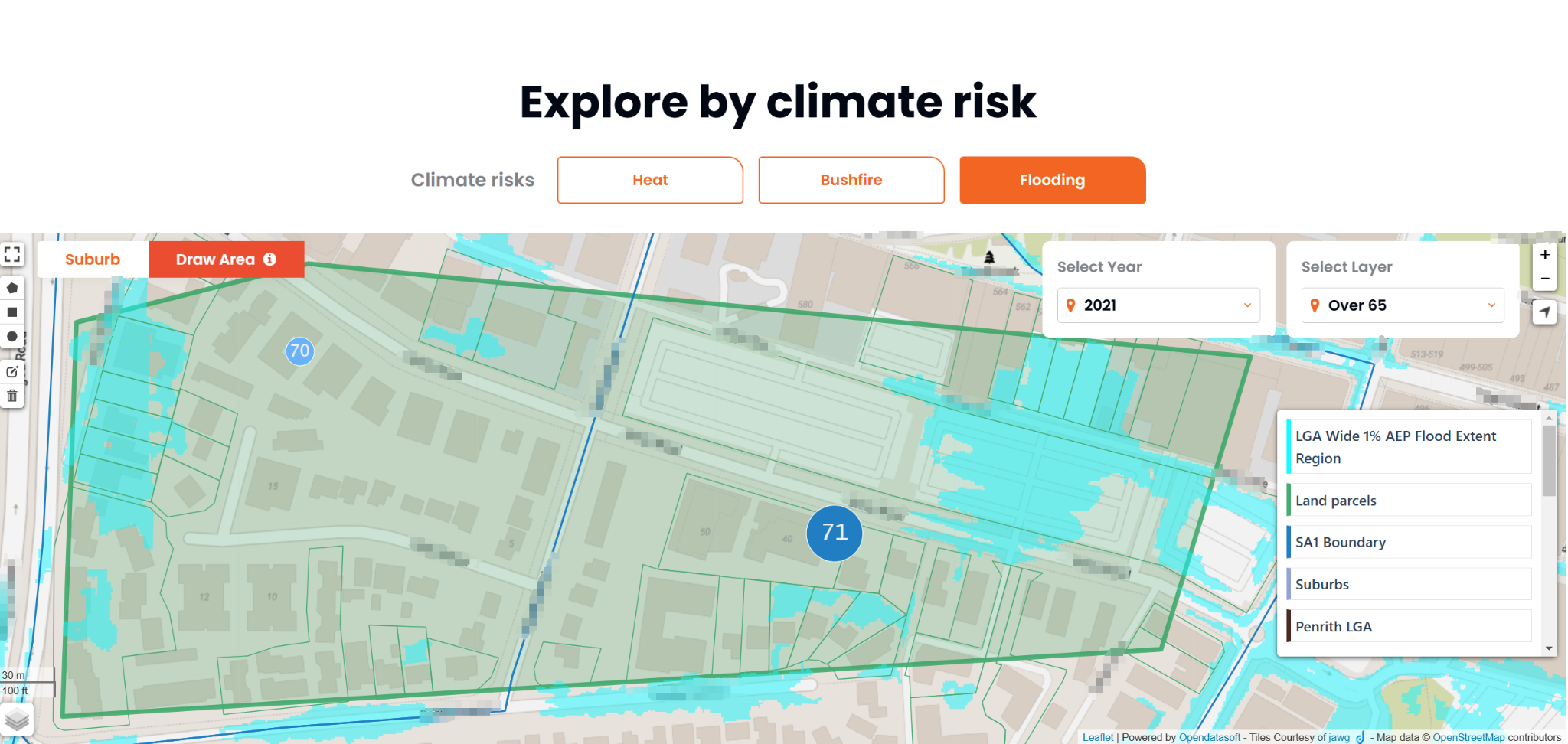Select the draw rectangle tool
1568x744 pixels.
(12, 312)
